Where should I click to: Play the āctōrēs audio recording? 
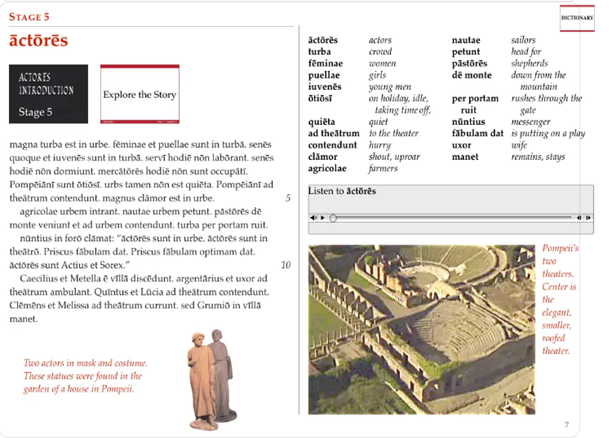tap(322, 218)
